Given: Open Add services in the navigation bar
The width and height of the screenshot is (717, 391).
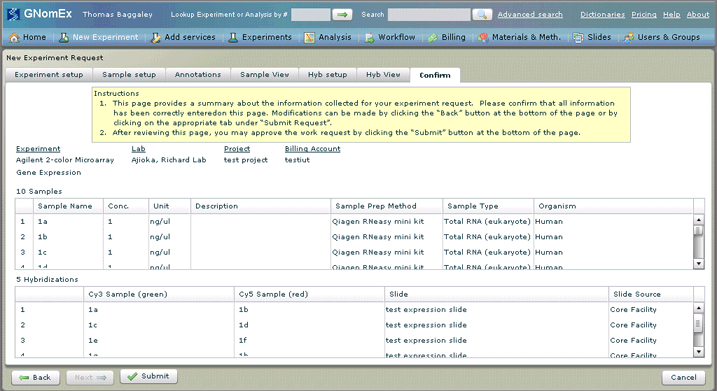Looking at the screenshot, I should point(183,37).
